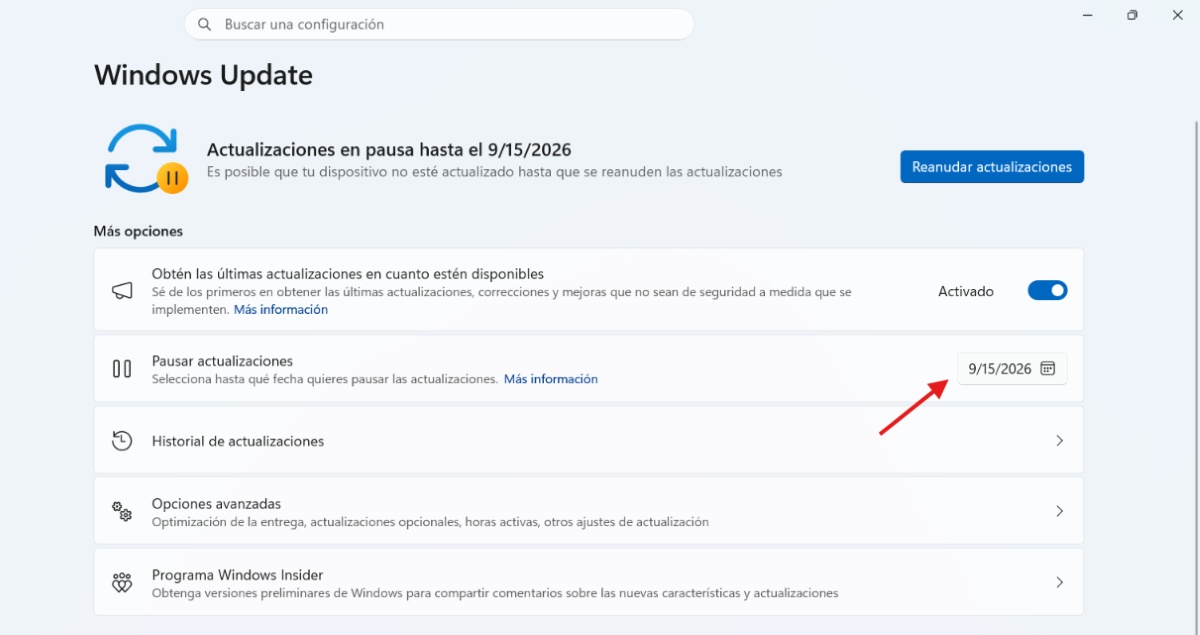The image size is (1200, 635).
Task: Open 'Programa Windows Insider'
Action: tap(589, 582)
